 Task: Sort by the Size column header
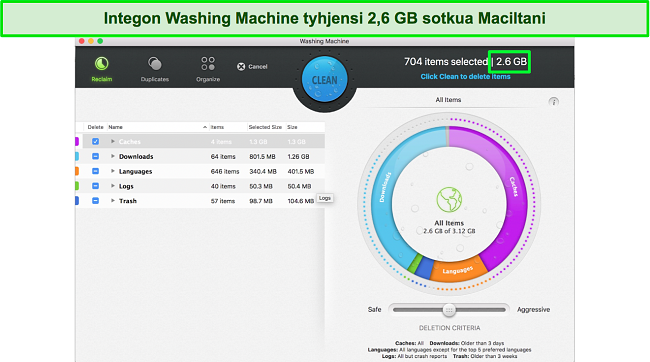292,127
